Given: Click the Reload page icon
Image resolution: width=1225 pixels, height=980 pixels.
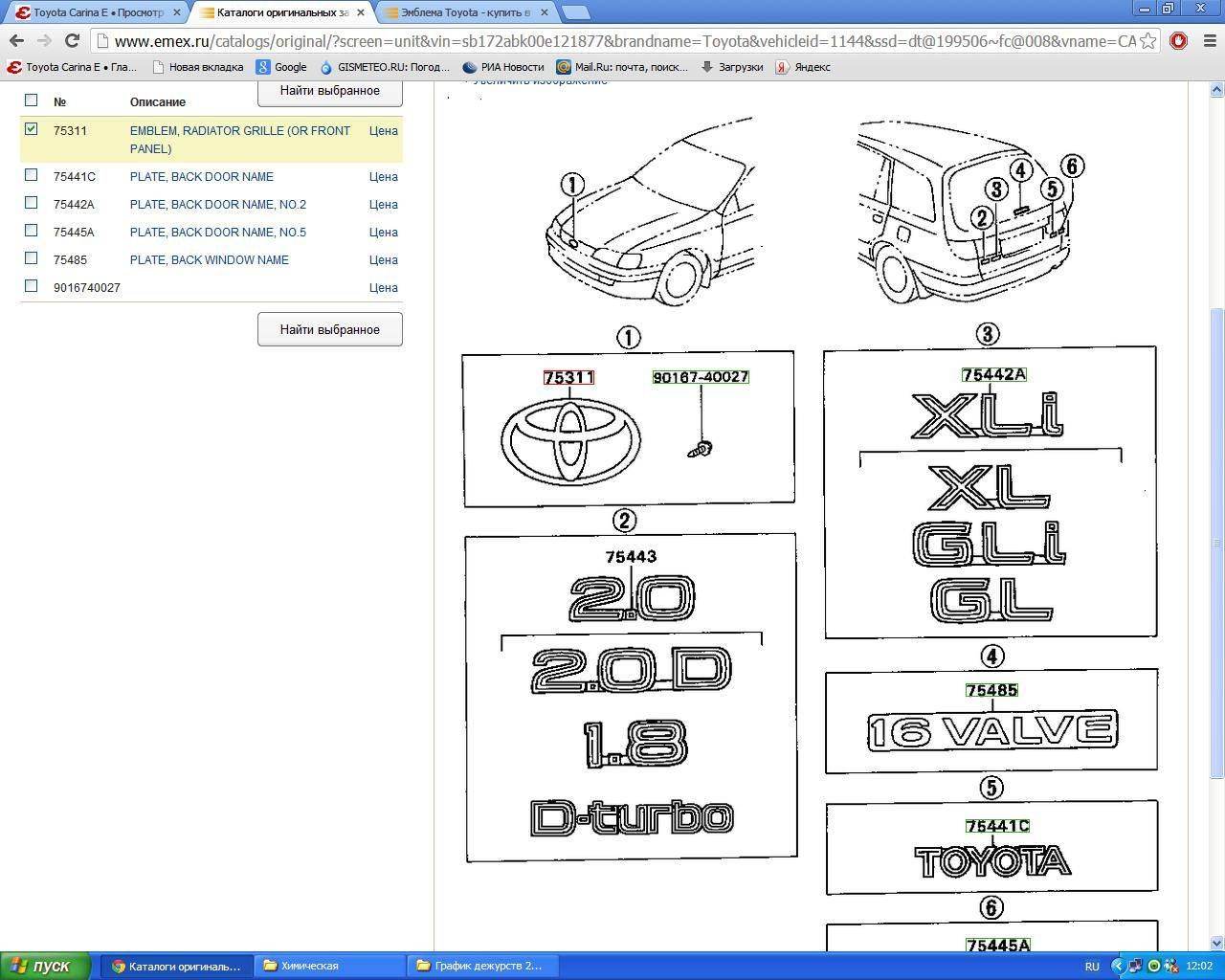Looking at the screenshot, I should [72, 41].
